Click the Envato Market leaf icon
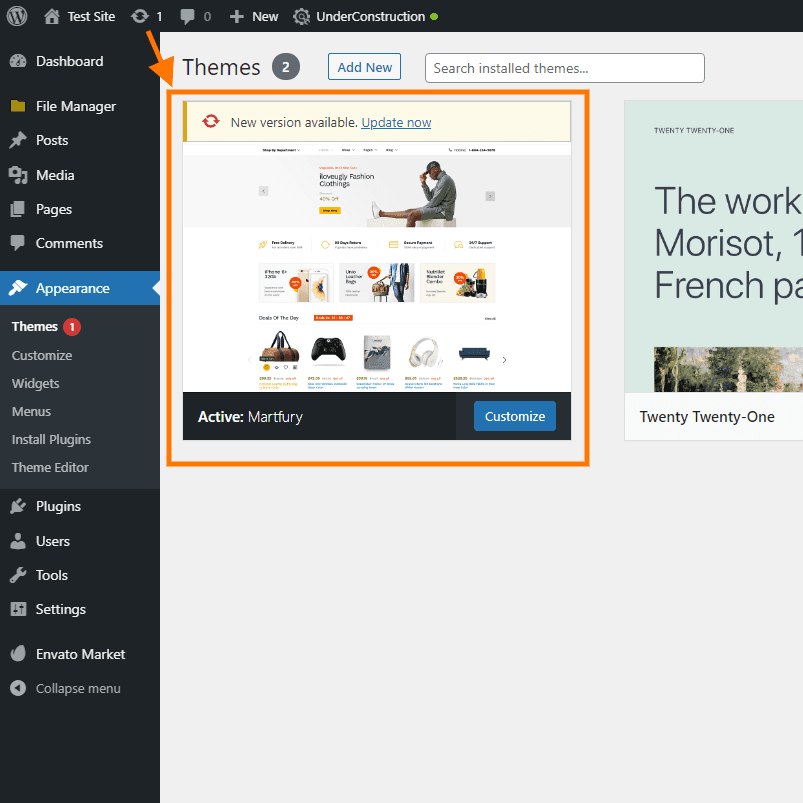Image resolution: width=803 pixels, height=803 pixels. 18,653
